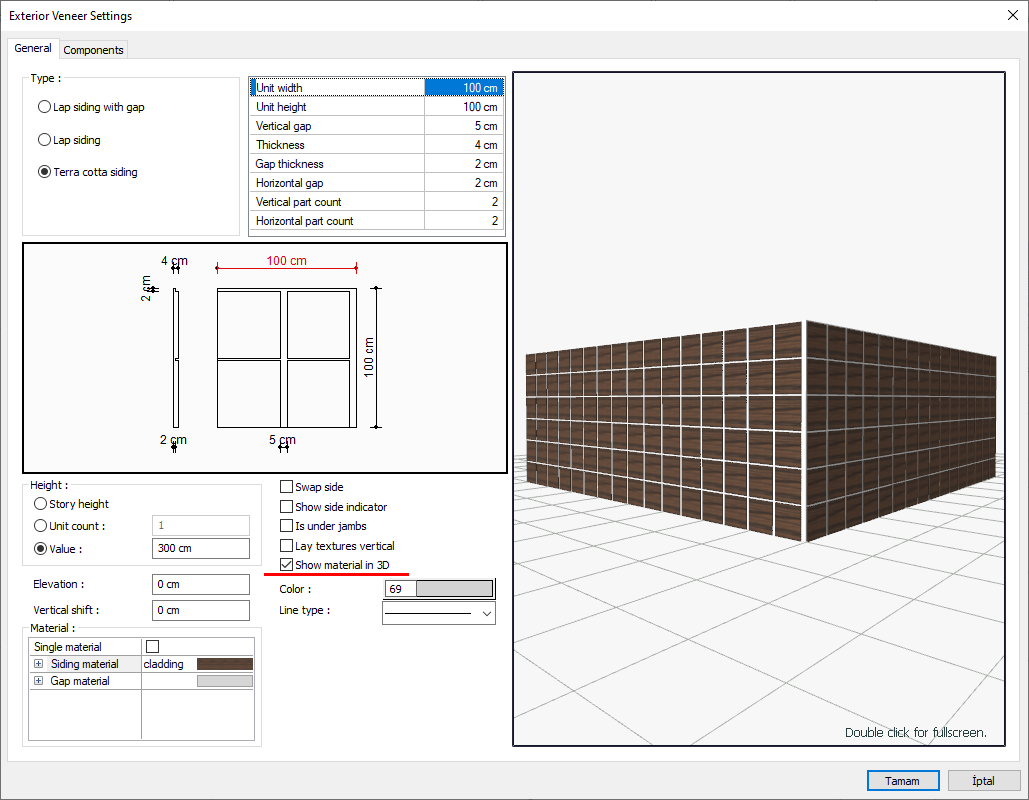This screenshot has height=800, width=1029.
Task: Select the Vertical gap value cell
Action: pyautogui.click(x=464, y=126)
